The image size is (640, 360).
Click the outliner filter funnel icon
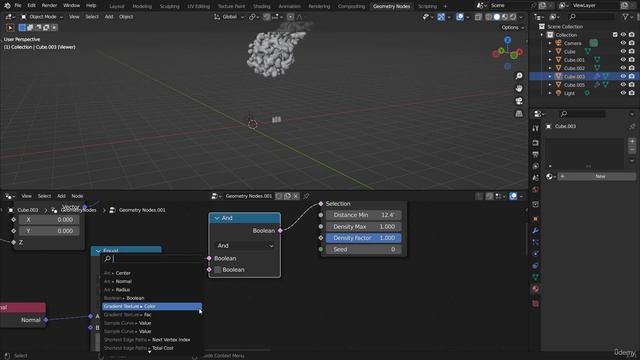(x=625, y=17)
